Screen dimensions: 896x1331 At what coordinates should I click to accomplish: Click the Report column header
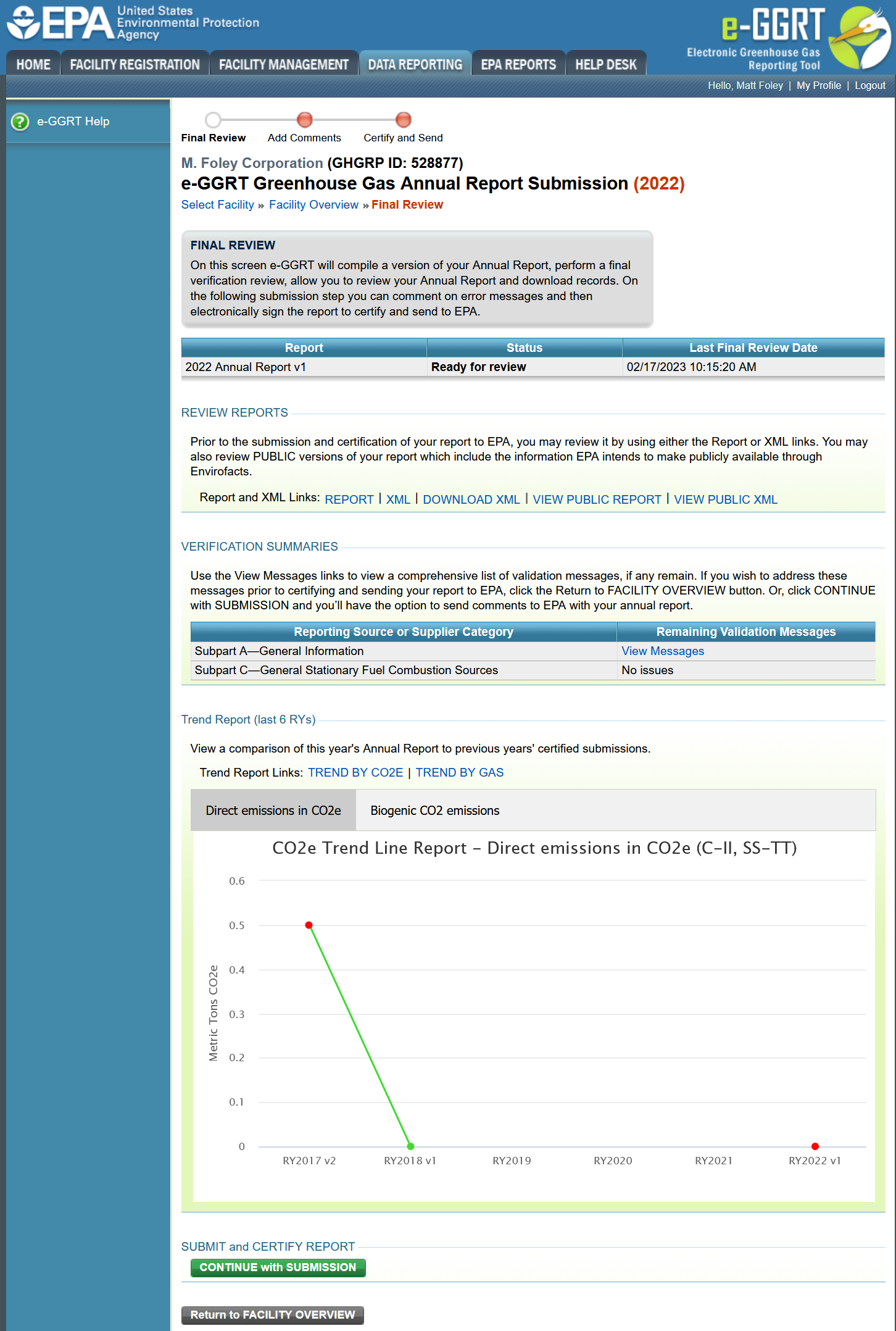tap(304, 348)
